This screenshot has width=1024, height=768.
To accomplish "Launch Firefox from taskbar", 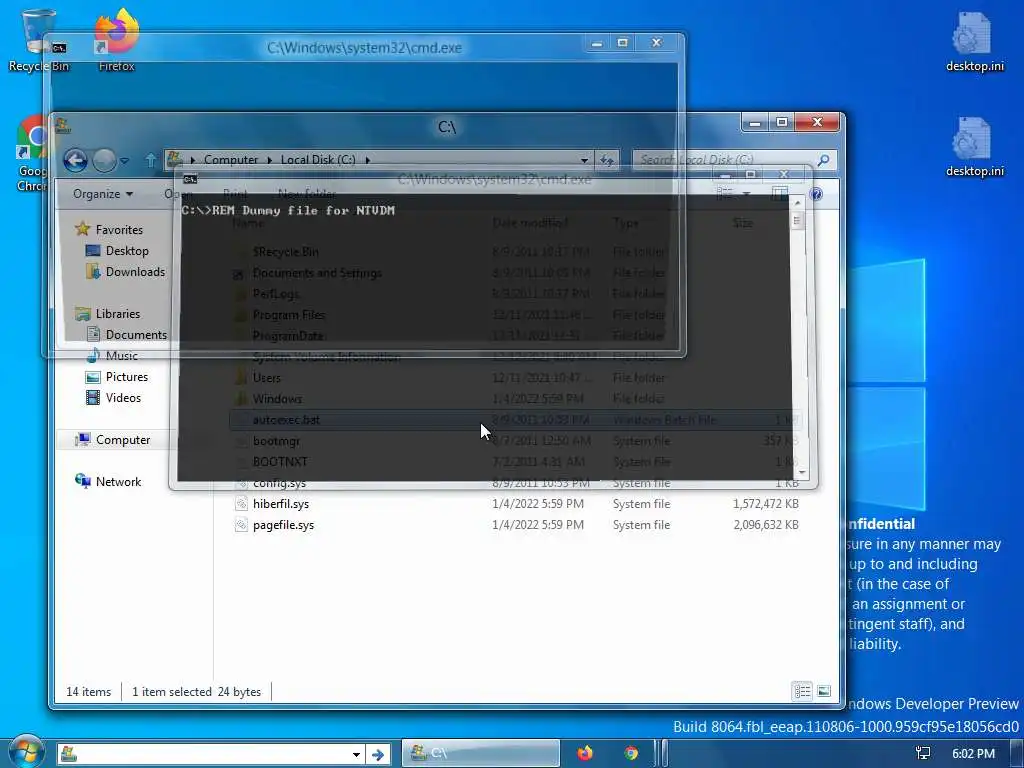I will 585,753.
